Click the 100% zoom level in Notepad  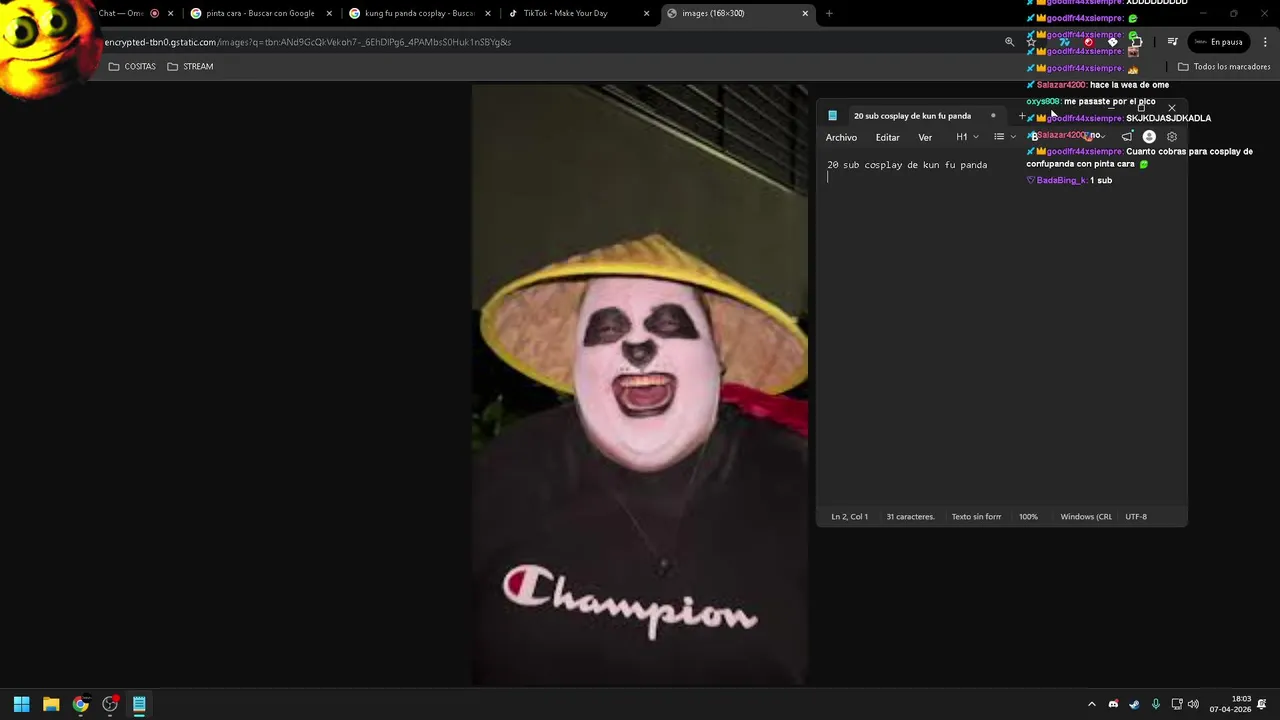1028,517
